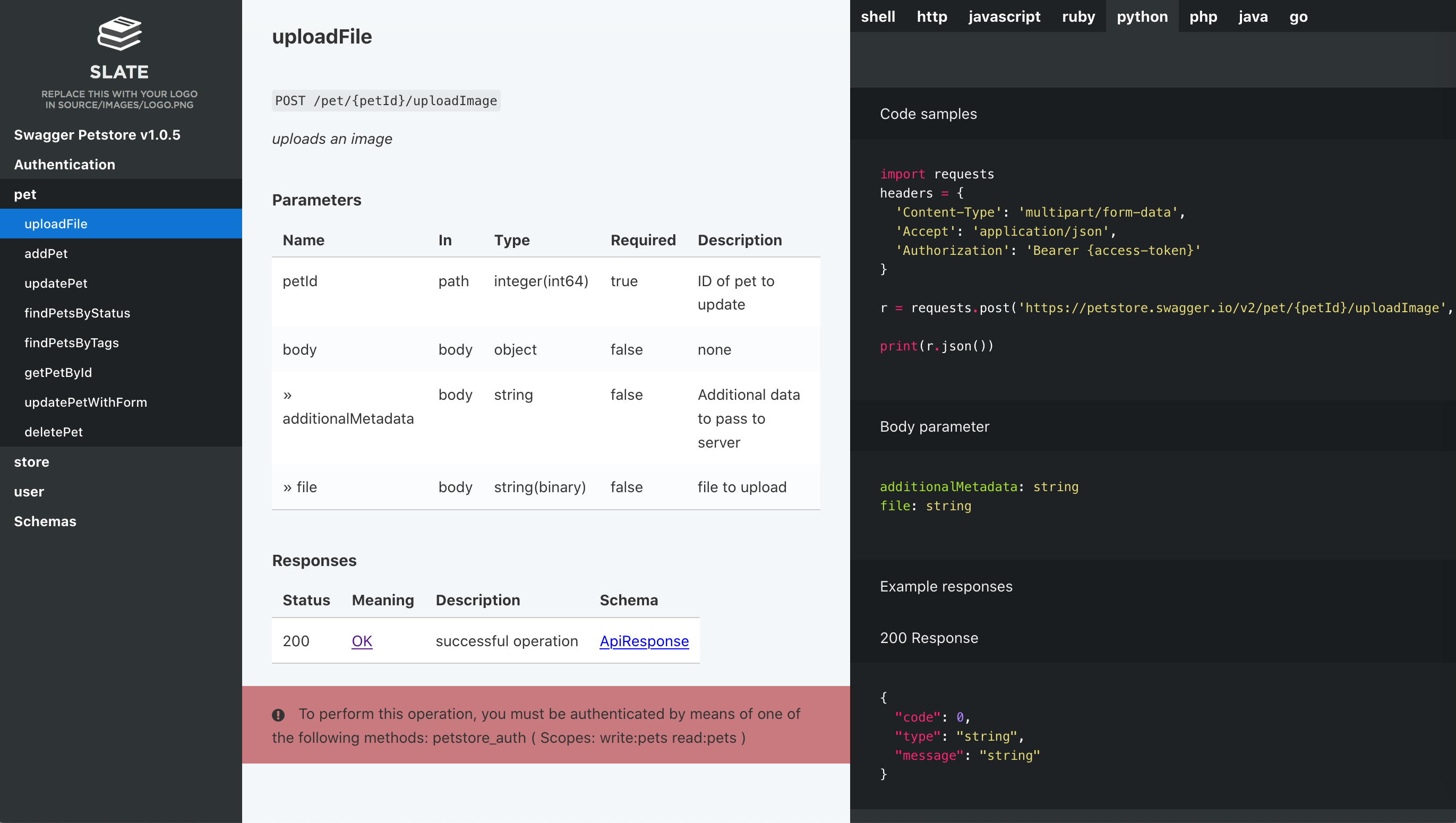
Task: Expand the user section in sidebar
Action: point(29,492)
